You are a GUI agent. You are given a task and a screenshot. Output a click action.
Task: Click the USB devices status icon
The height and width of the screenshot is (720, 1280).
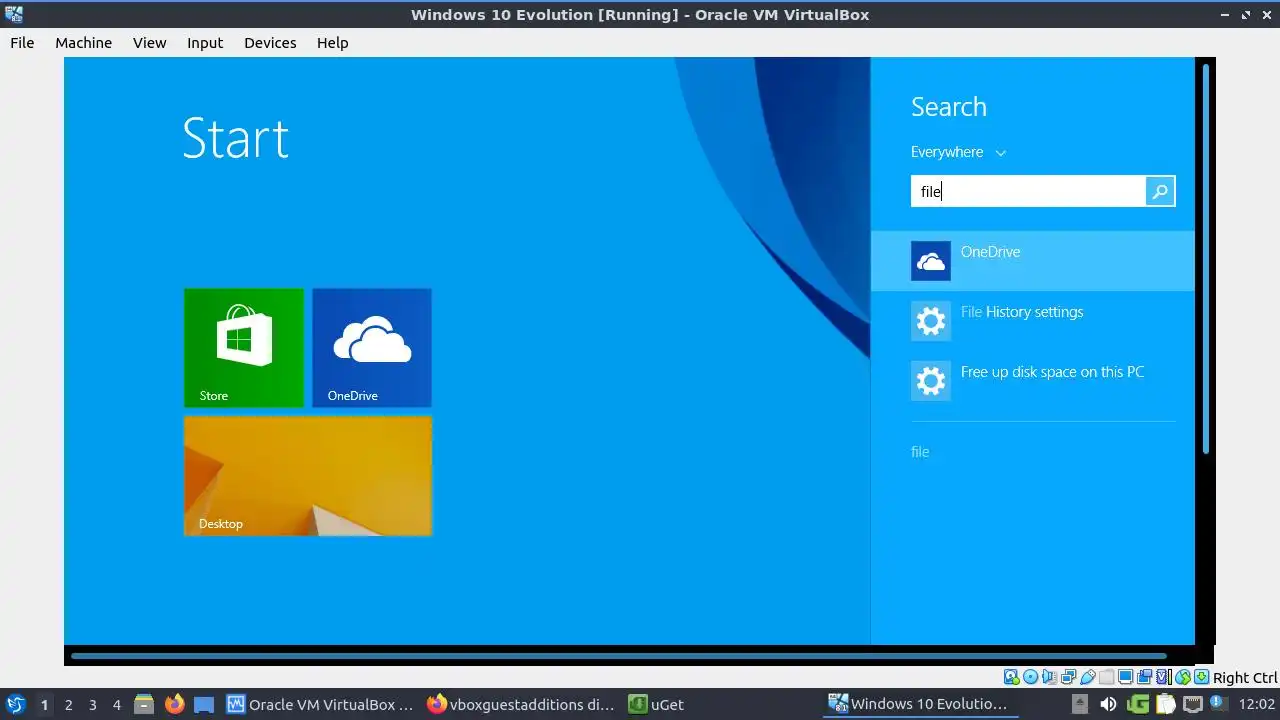click(1088, 678)
